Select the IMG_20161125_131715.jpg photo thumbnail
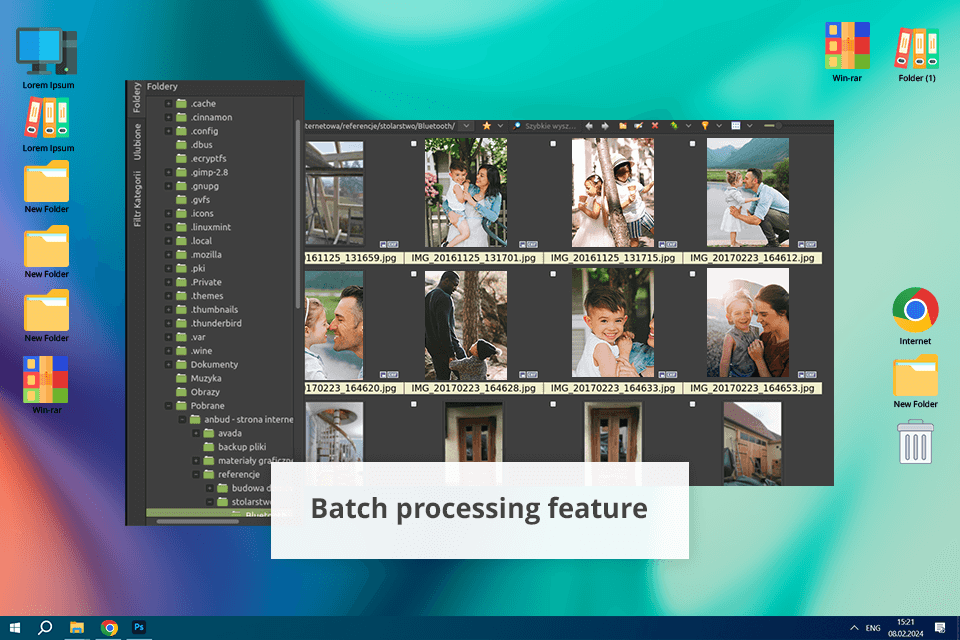This screenshot has height=640, width=960. [613, 192]
